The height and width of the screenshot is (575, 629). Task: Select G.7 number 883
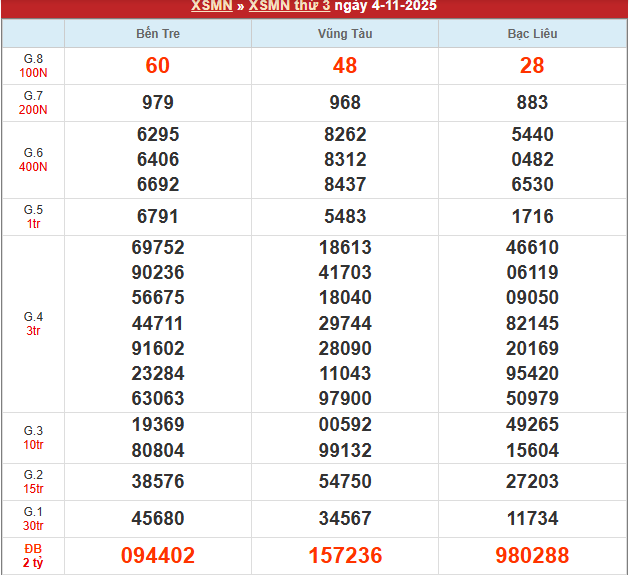point(532,102)
